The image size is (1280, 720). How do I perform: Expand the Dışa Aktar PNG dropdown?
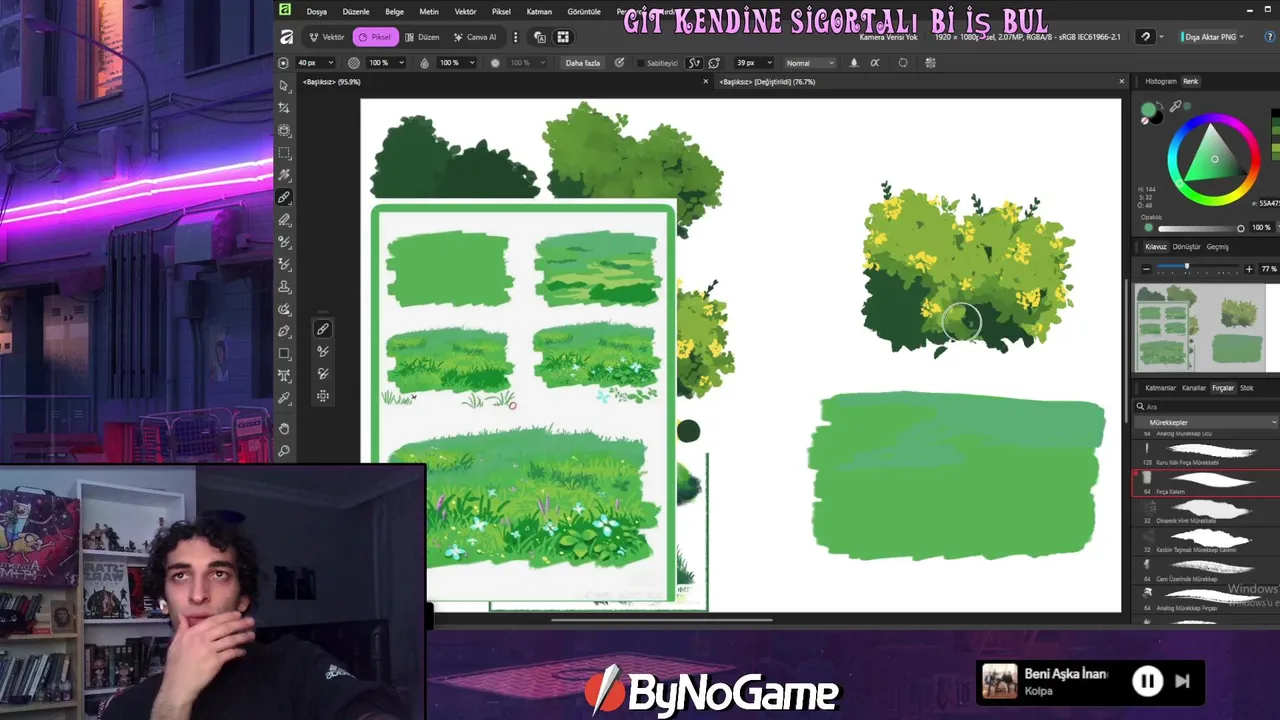pyautogui.click(x=1241, y=37)
